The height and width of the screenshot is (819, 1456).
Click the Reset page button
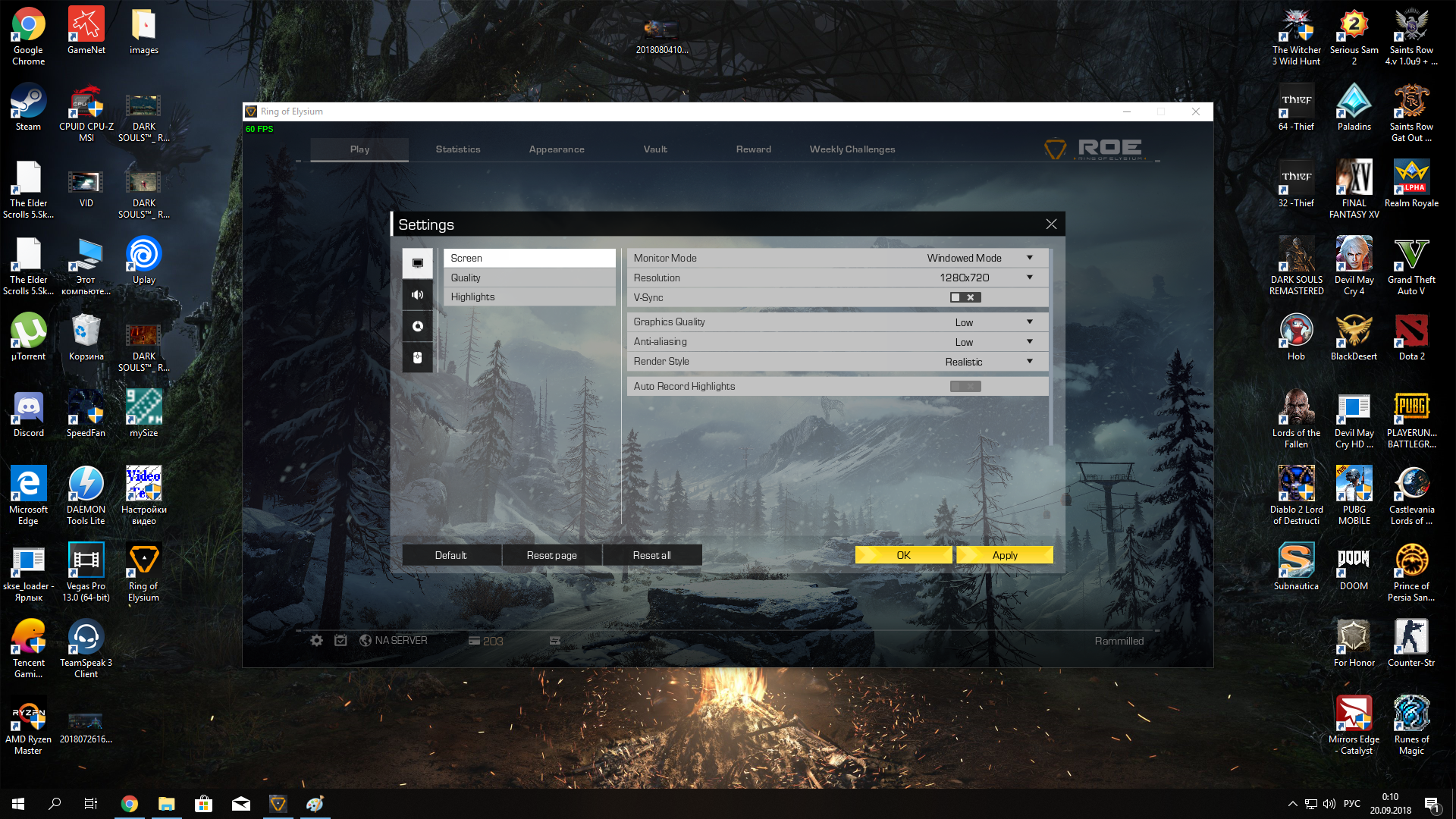point(551,555)
